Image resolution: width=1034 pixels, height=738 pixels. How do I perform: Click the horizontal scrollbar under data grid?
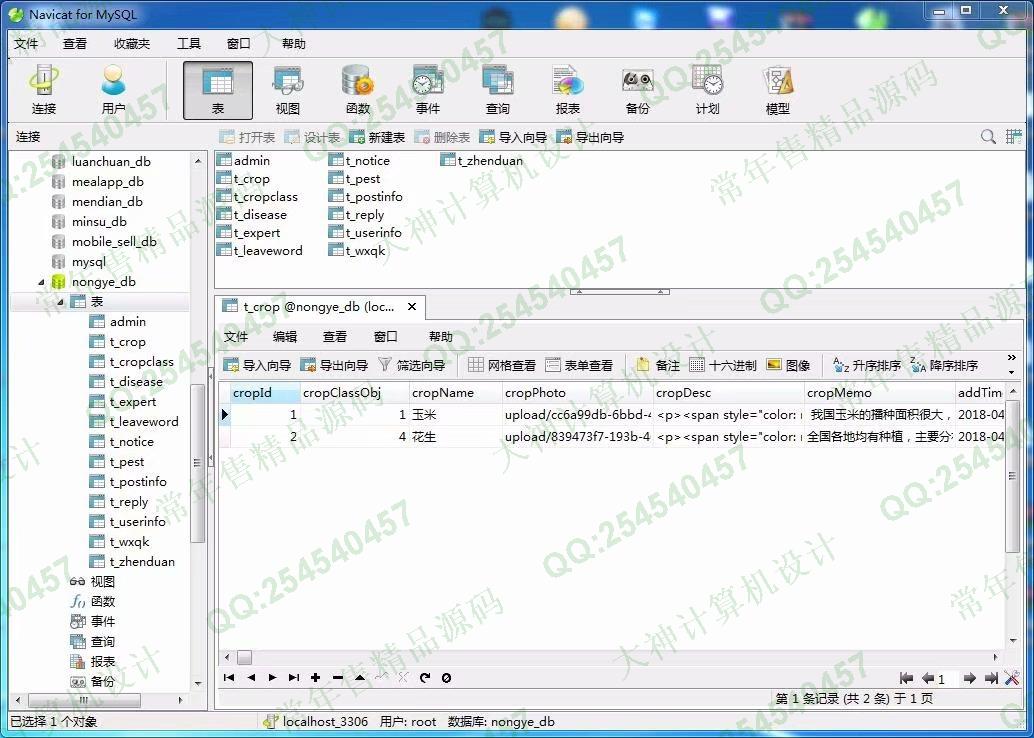600,657
